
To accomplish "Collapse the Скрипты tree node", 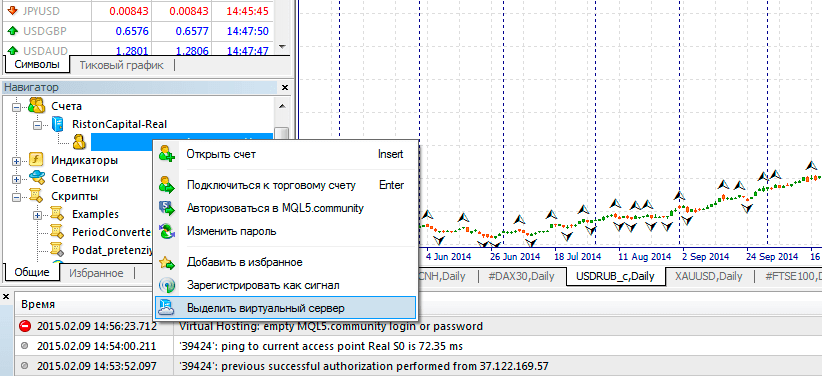I will tap(16, 197).
